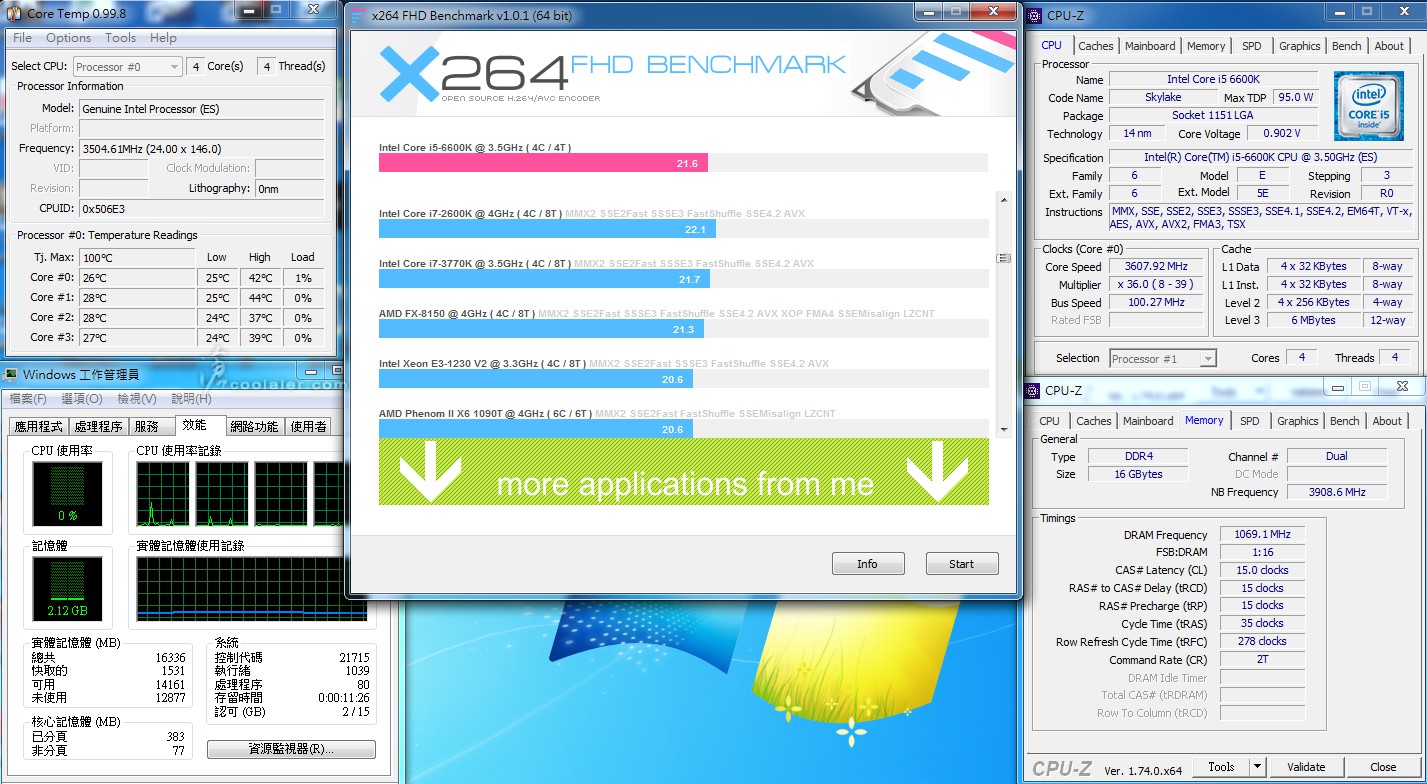Open the Options menu in Core Temp
Viewport: 1427px width, 784px height.
68,38
